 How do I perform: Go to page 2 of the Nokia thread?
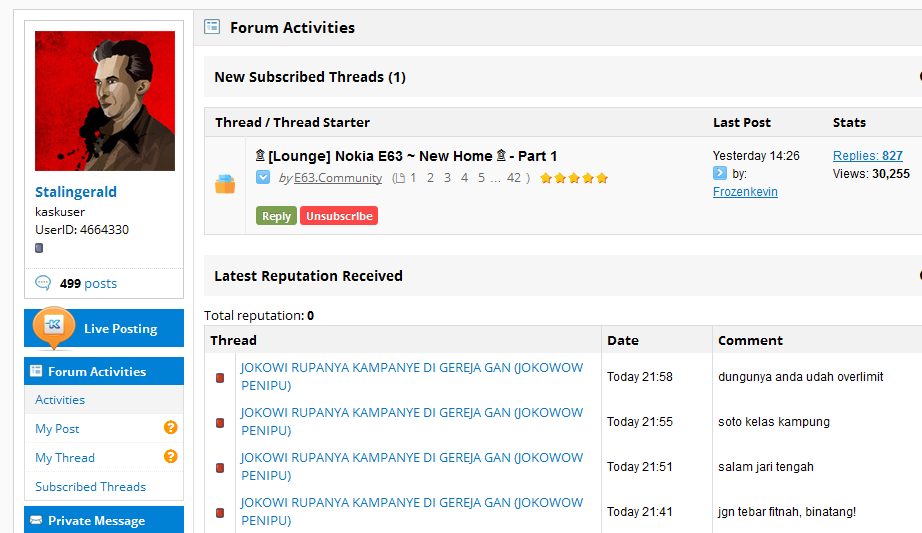click(430, 178)
